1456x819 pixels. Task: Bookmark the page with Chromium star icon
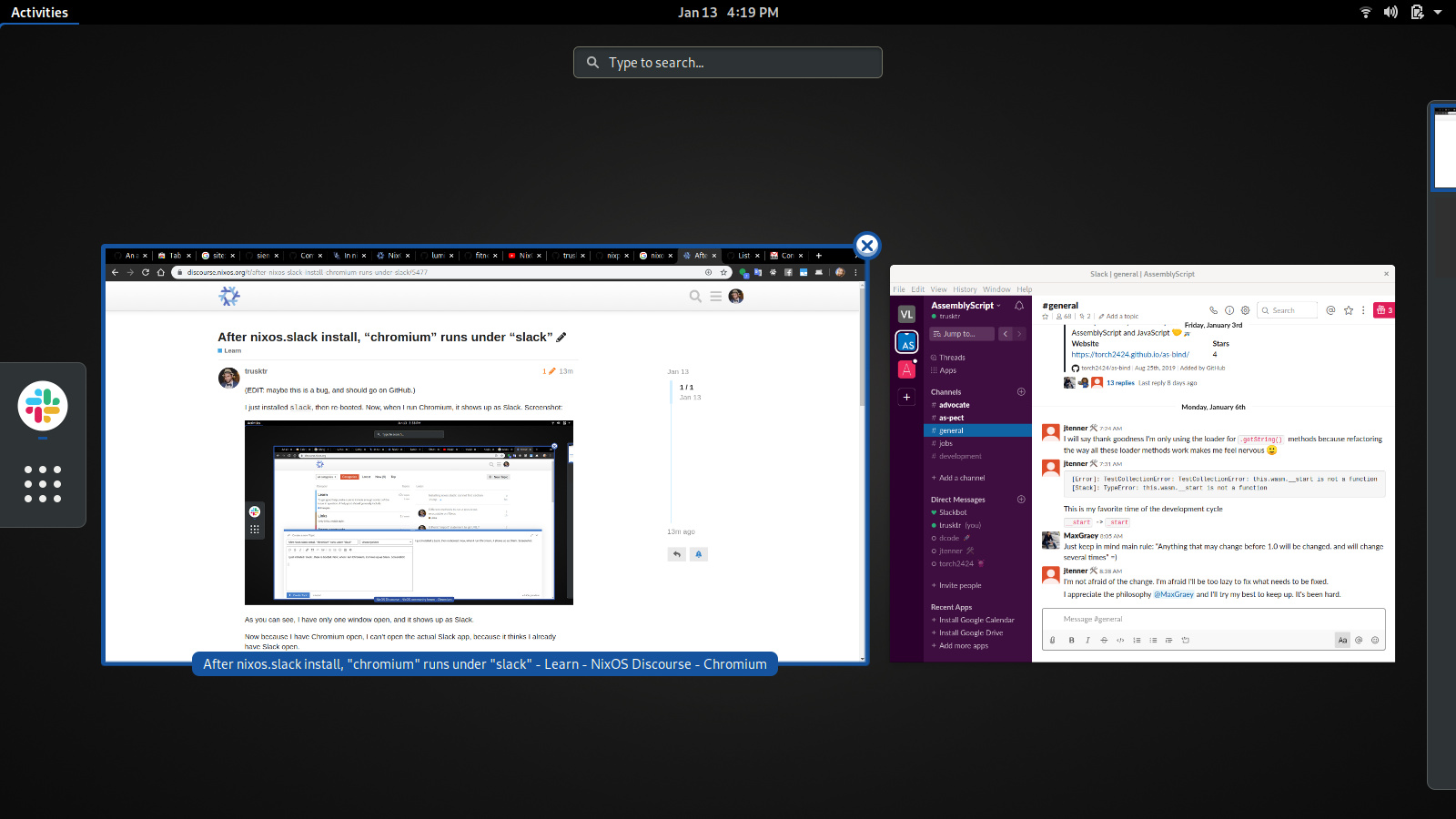click(x=724, y=272)
